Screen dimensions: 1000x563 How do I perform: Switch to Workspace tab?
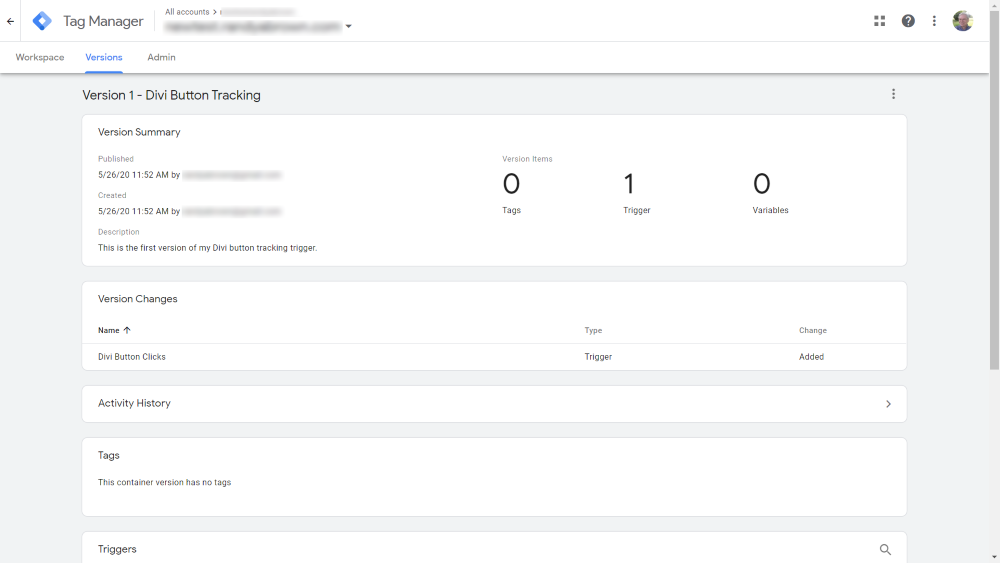[x=40, y=57]
